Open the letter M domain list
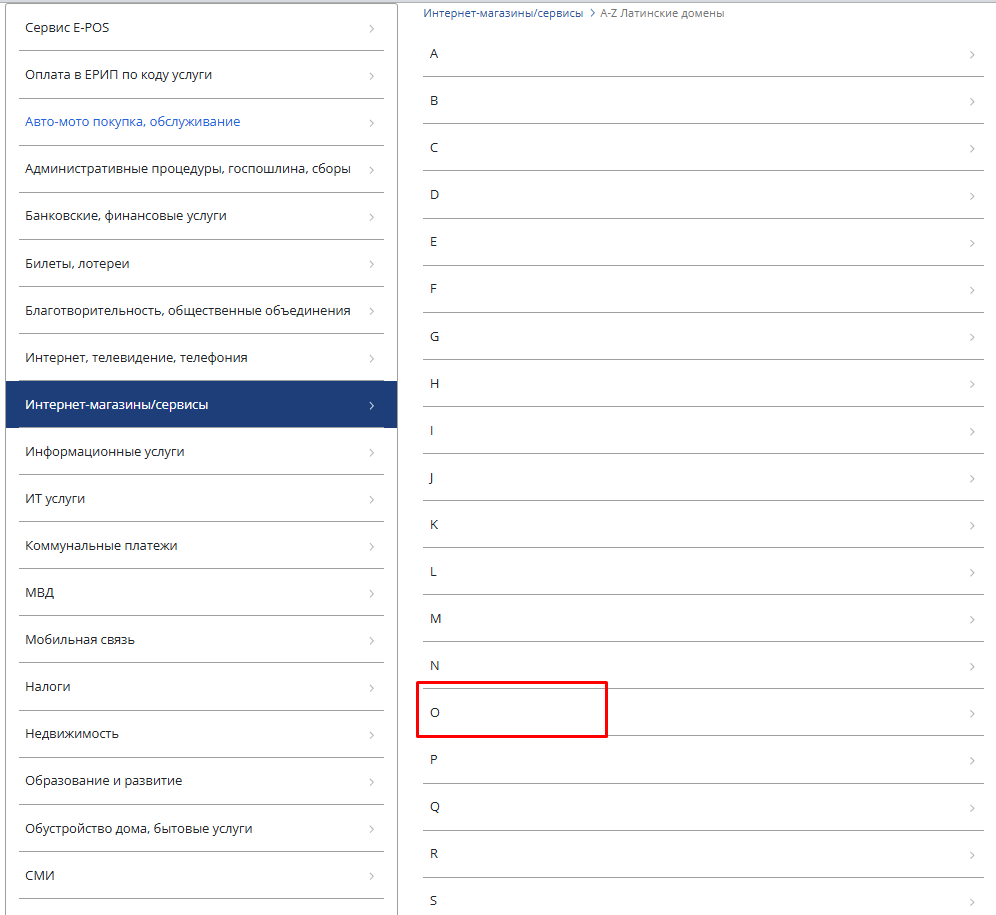Viewport: 996px width, 915px height. pyautogui.click(x=703, y=619)
